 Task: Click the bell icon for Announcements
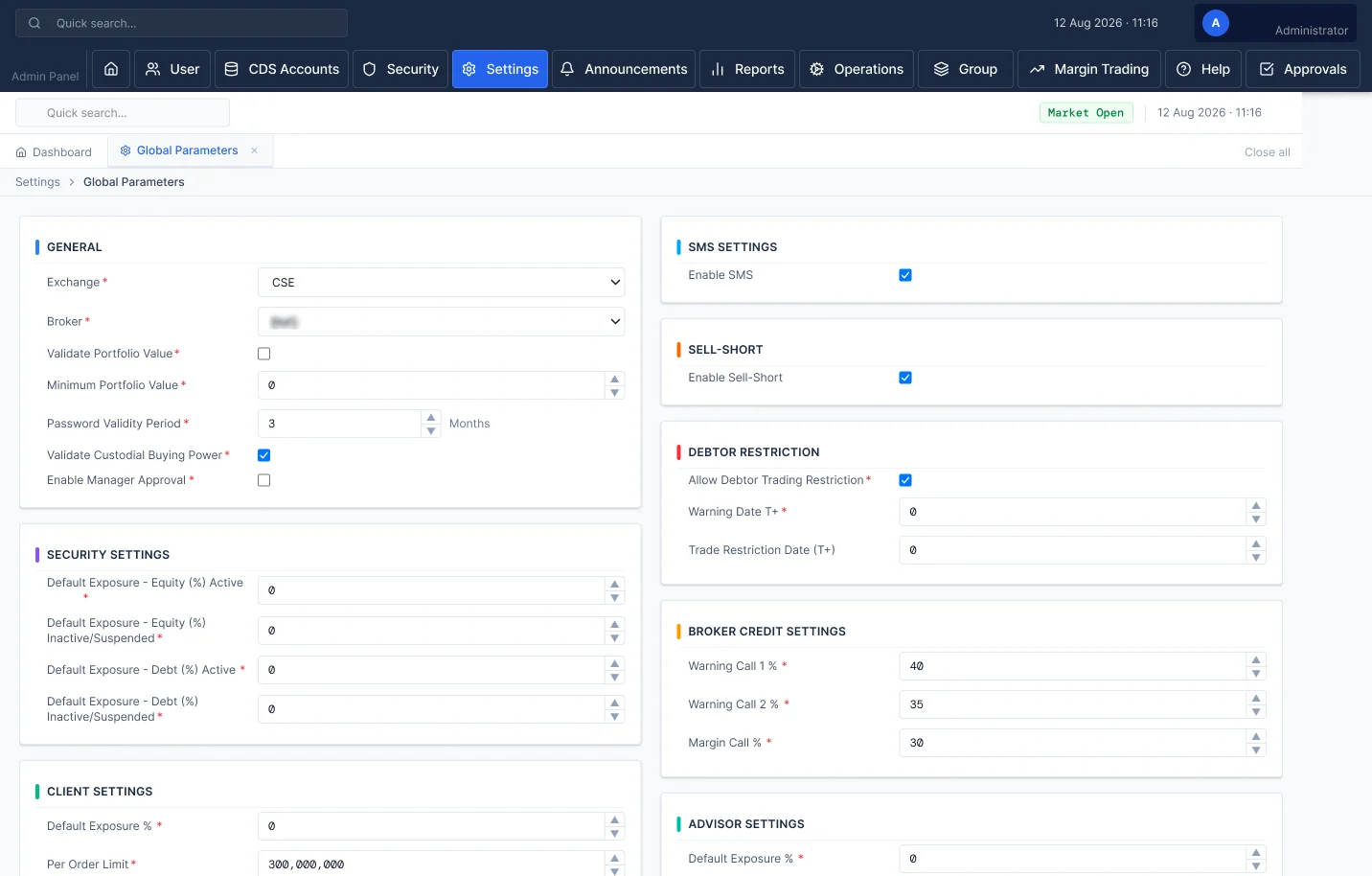[x=567, y=69]
